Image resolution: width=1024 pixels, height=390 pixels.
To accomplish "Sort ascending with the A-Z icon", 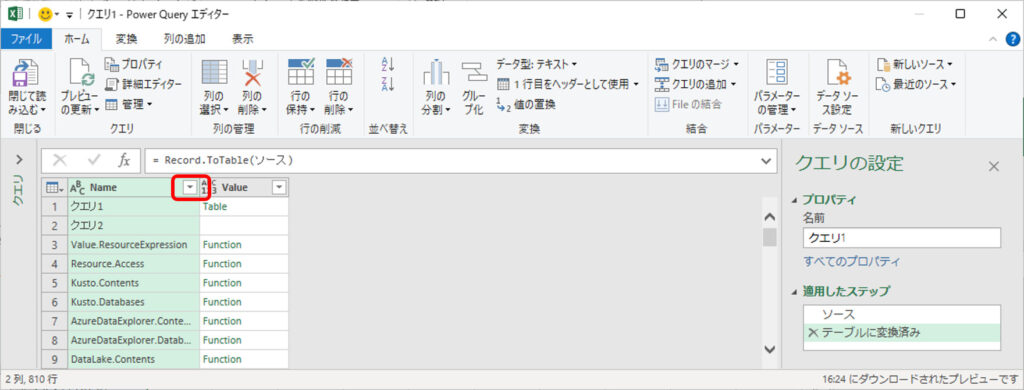I will (388, 65).
